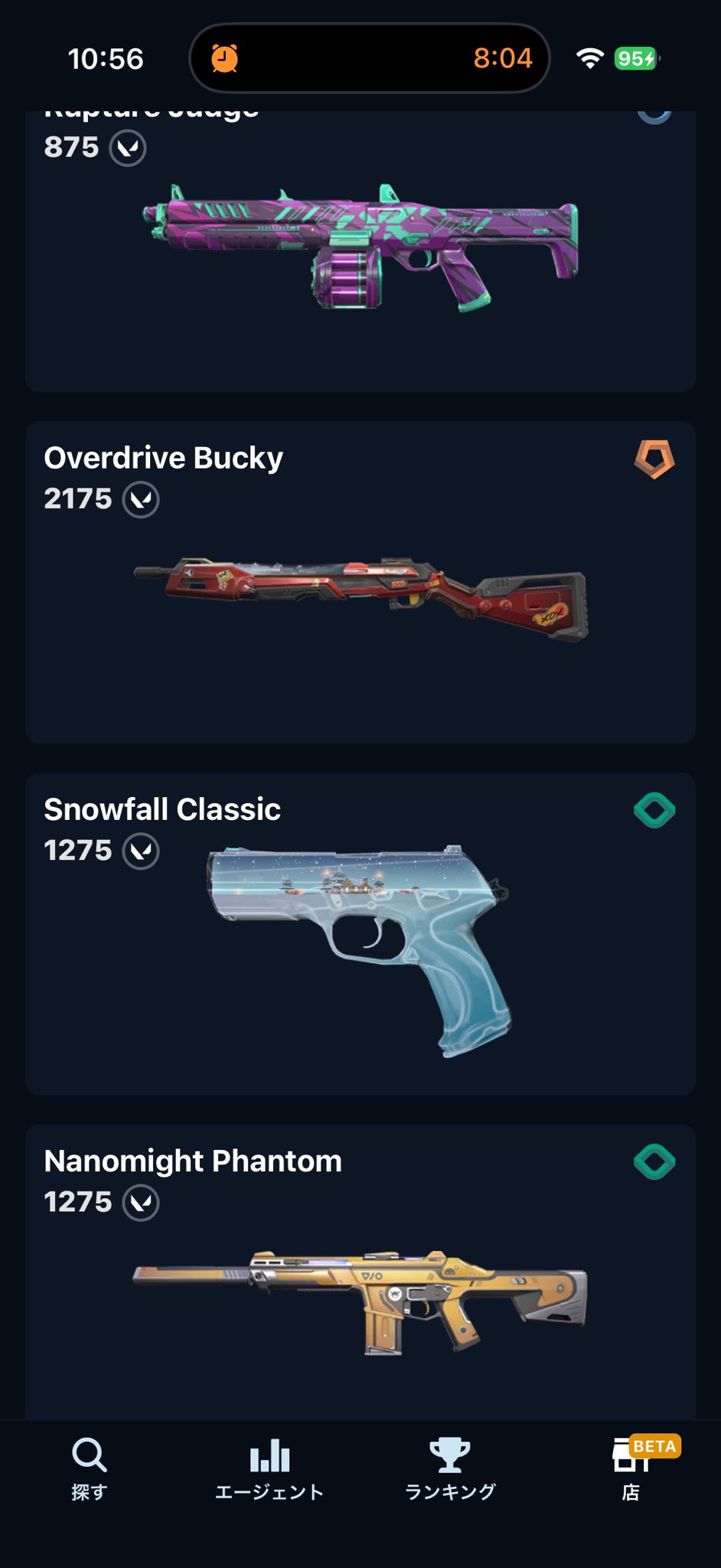Tap the magnifier search icon in the bottom bar

(90, 1455)
